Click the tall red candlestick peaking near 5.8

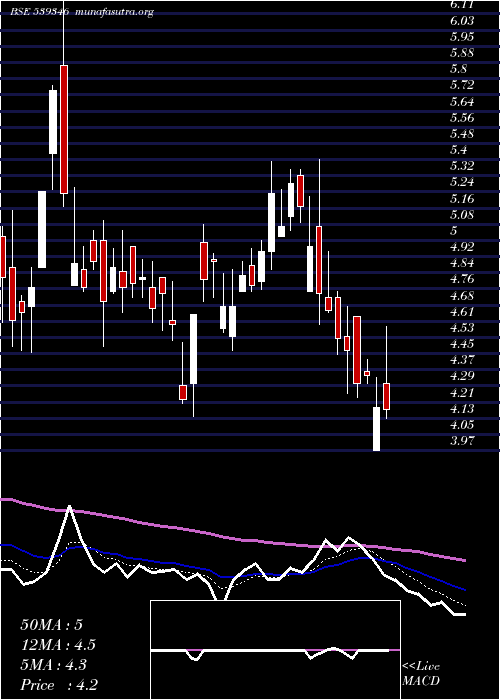pos(64,129)
